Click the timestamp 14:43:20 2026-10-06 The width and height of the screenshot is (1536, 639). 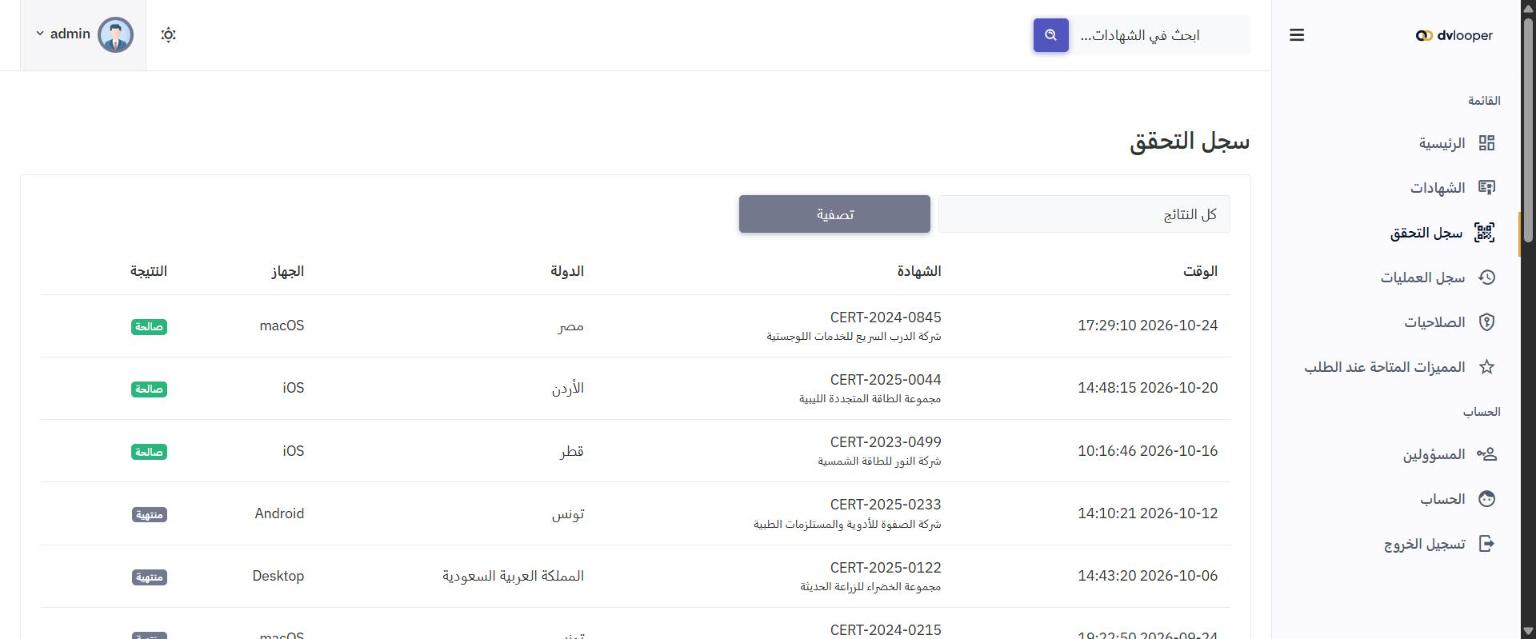pyautogui.click(x=1148, y=576)
